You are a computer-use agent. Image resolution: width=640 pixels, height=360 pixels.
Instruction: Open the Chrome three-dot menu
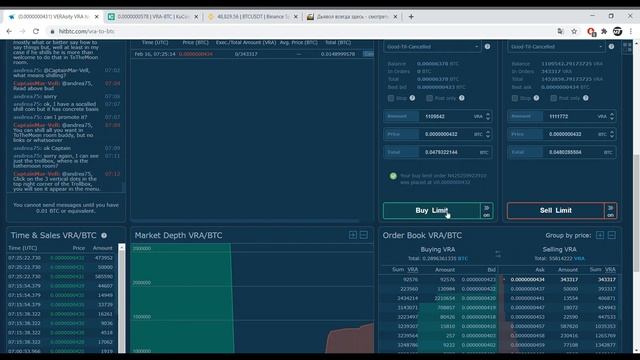click(x=631, y=31)
